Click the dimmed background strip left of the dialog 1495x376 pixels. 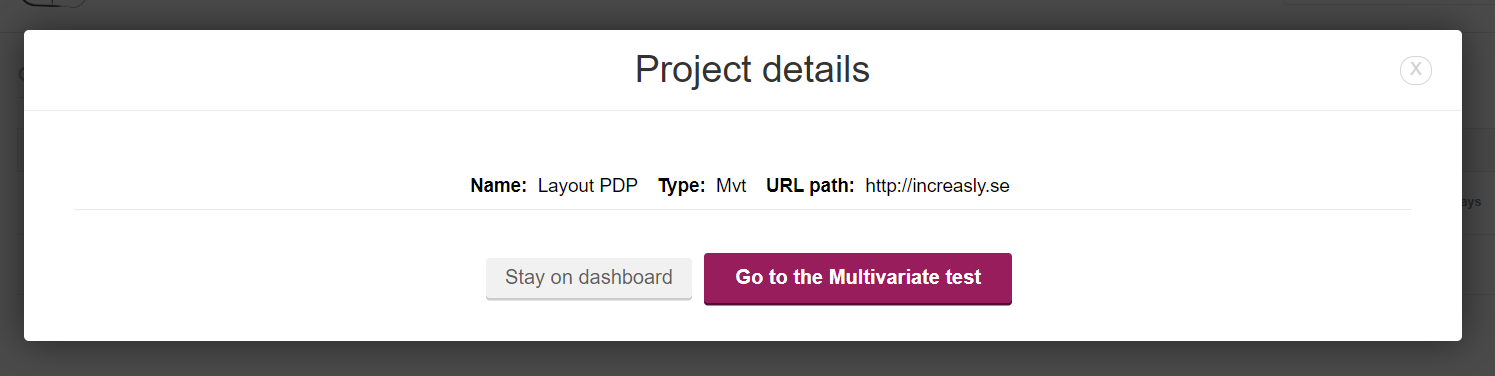click(x=11, y=190)
